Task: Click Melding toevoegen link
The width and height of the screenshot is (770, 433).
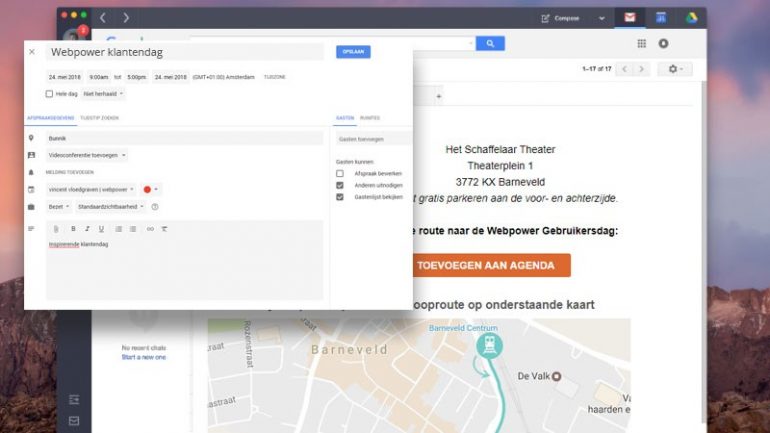Action: point(70,172)
